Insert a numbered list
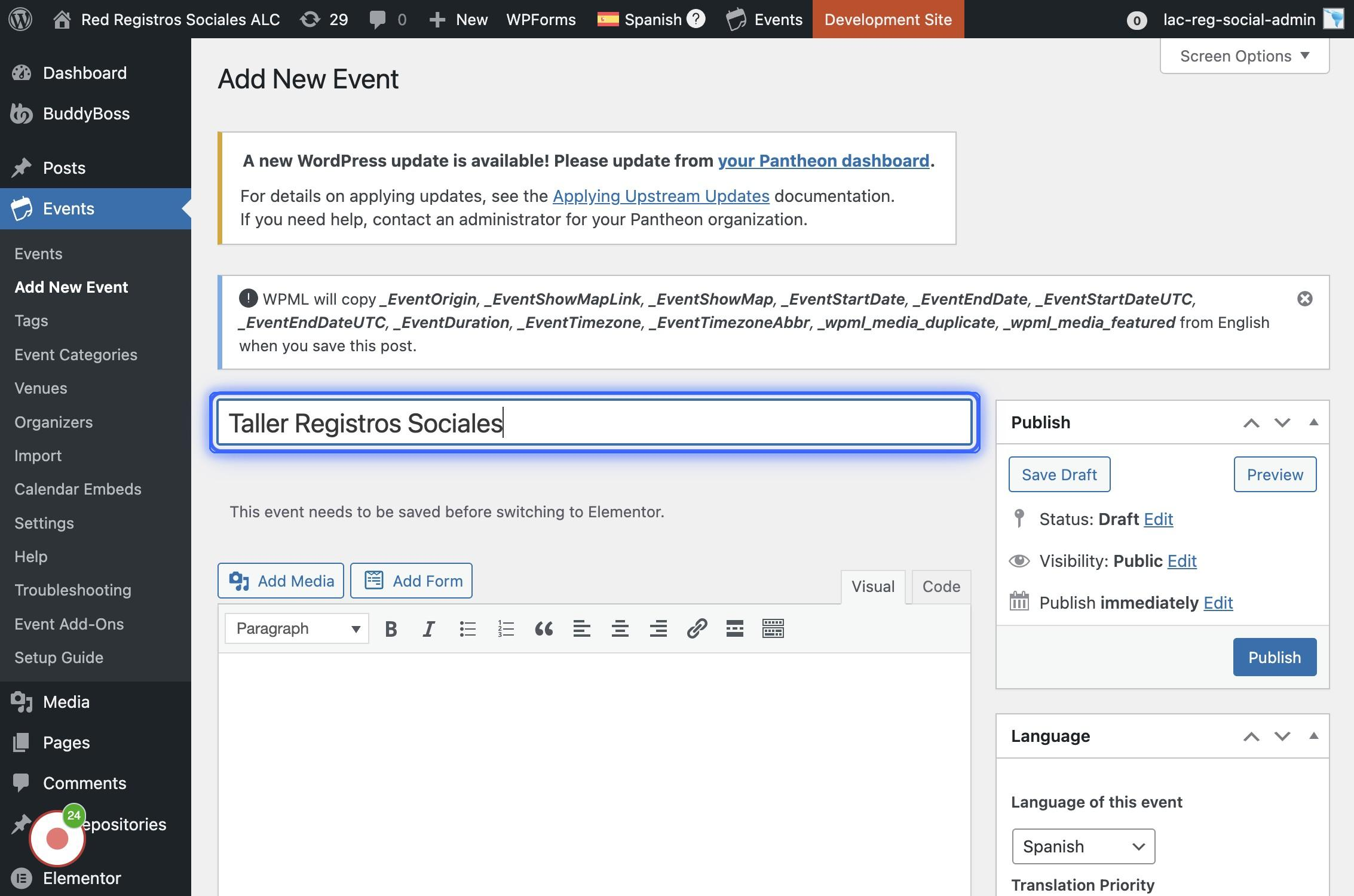Screen dimensions: 1354x896 [506, 628]
